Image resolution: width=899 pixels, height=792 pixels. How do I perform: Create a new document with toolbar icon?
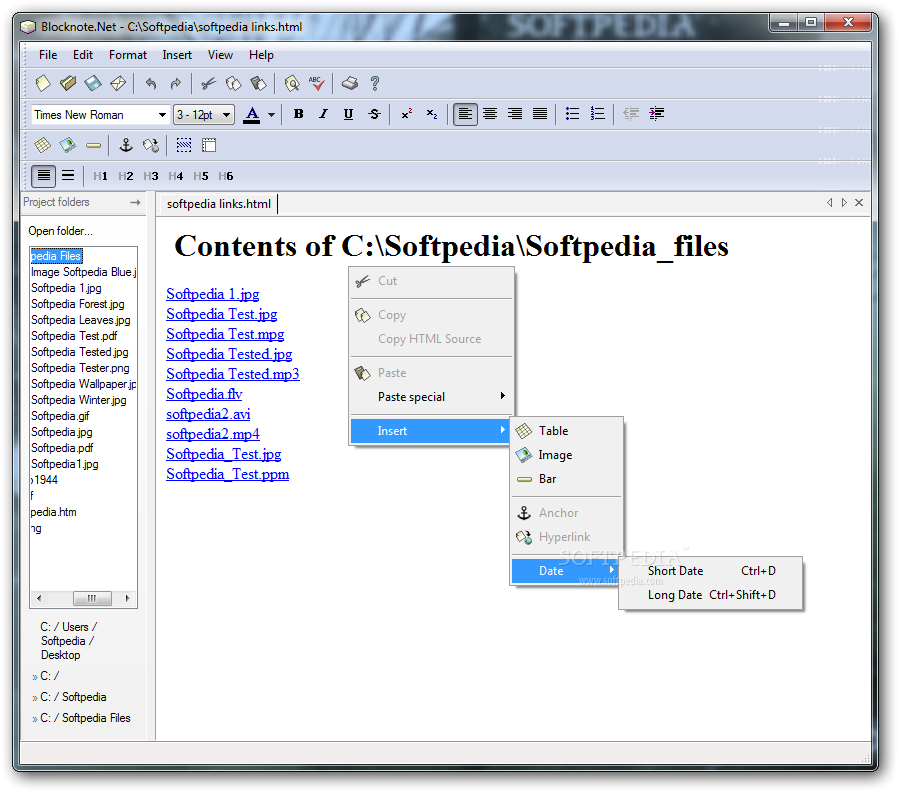43,84
